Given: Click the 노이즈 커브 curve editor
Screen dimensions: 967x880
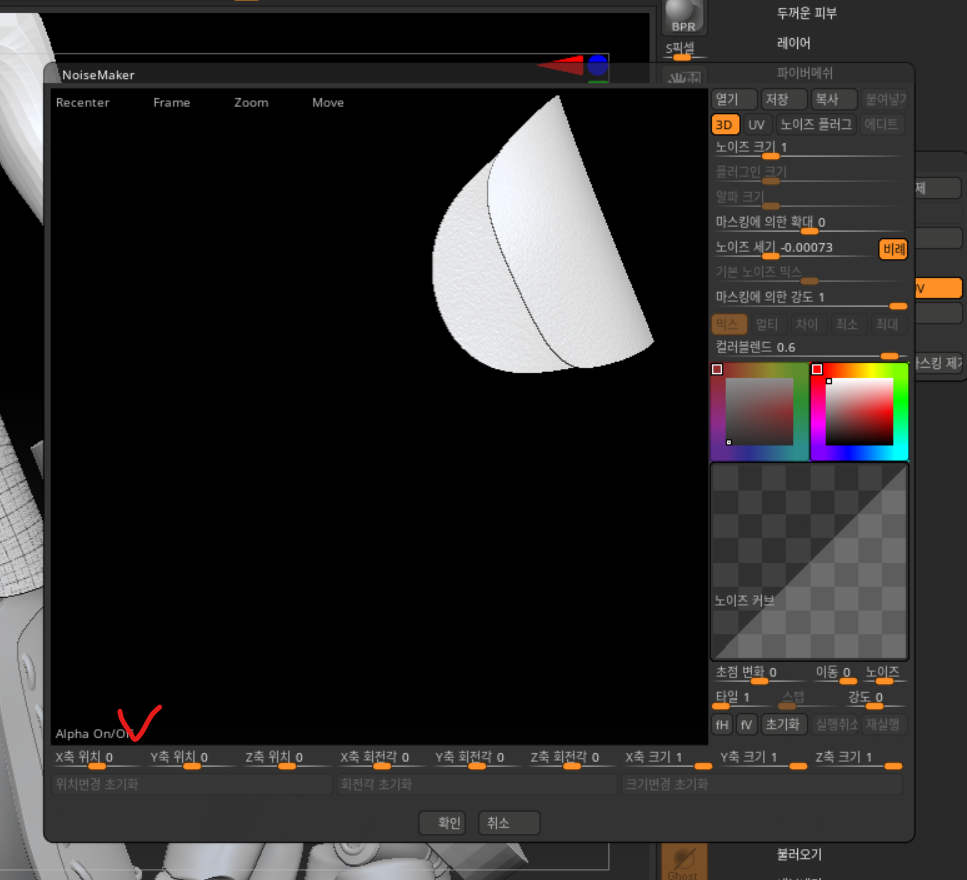Looking at the screenshot, I should [809, 561].
